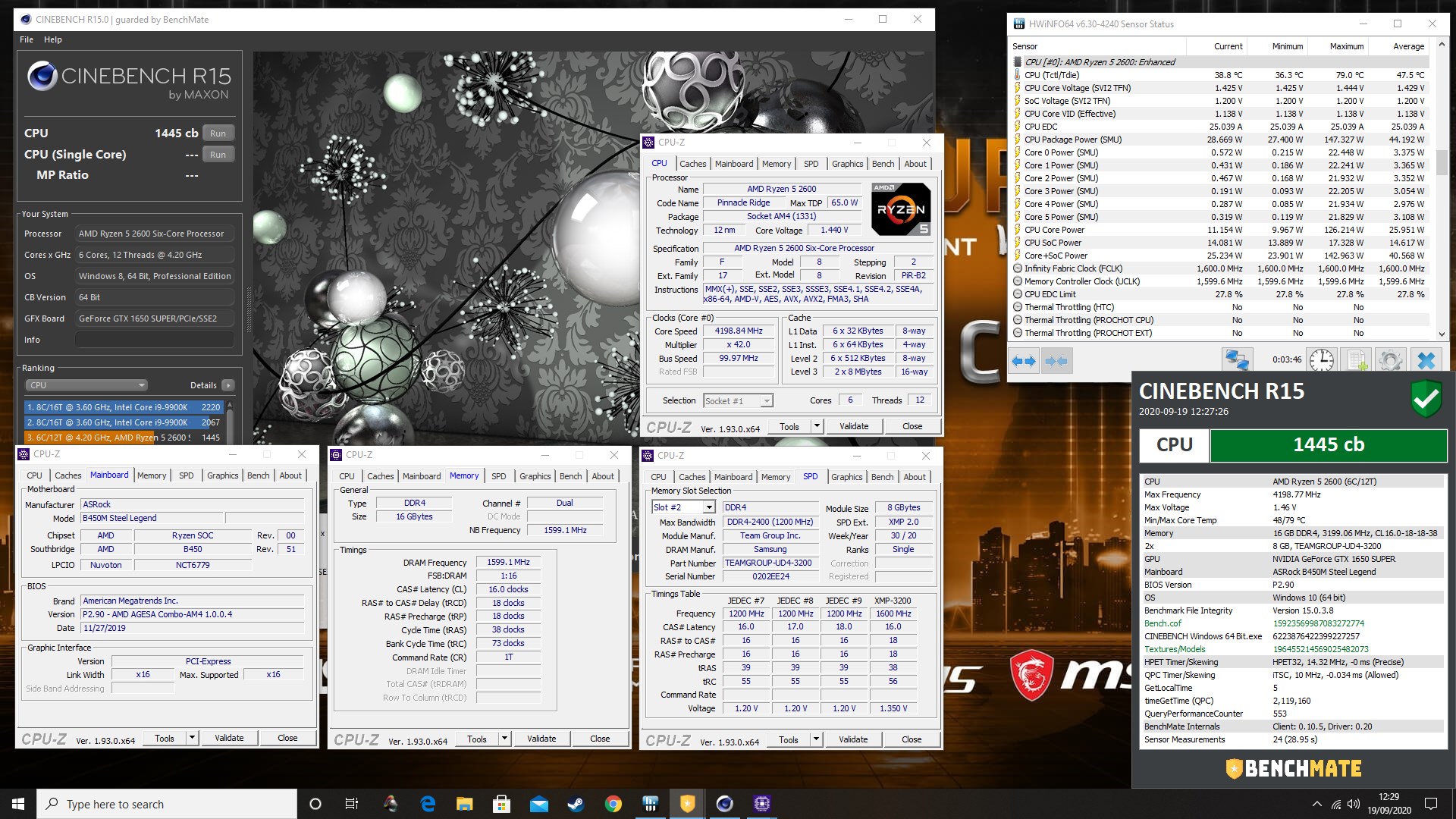The width and height of the screenshot is (1456, 819).
Task: Run the Cinebench CPU benchmark
Action: coord(218,133)
